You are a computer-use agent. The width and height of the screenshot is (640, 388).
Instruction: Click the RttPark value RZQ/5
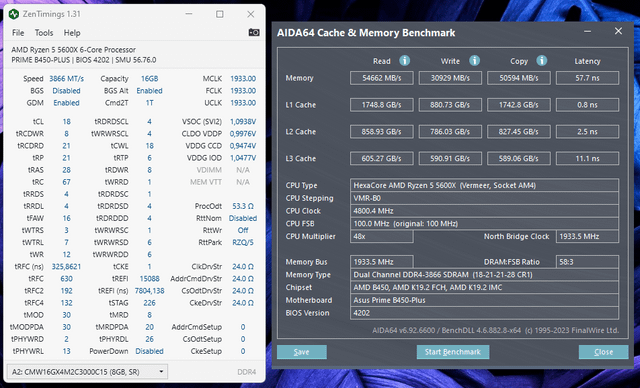coord(243,242)
